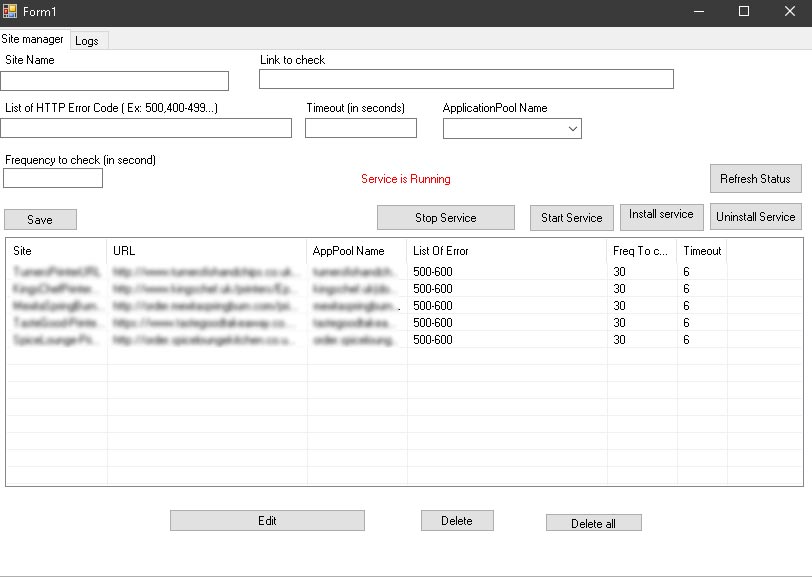The image size is (812, 577).
Task: Click the Timeout column header
Action: [x=702, y=251]
